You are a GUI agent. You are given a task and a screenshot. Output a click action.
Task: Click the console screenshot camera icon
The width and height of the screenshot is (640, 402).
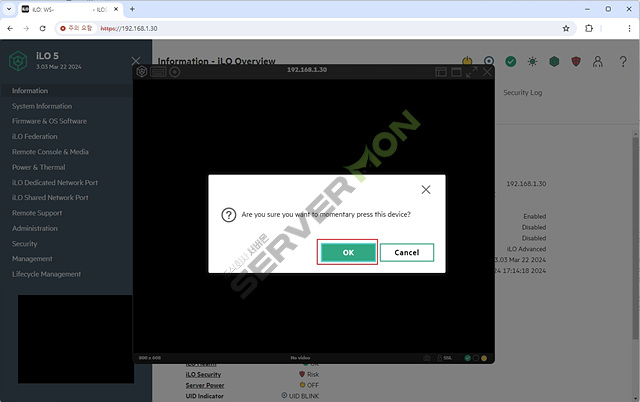[x=427, y=358]
